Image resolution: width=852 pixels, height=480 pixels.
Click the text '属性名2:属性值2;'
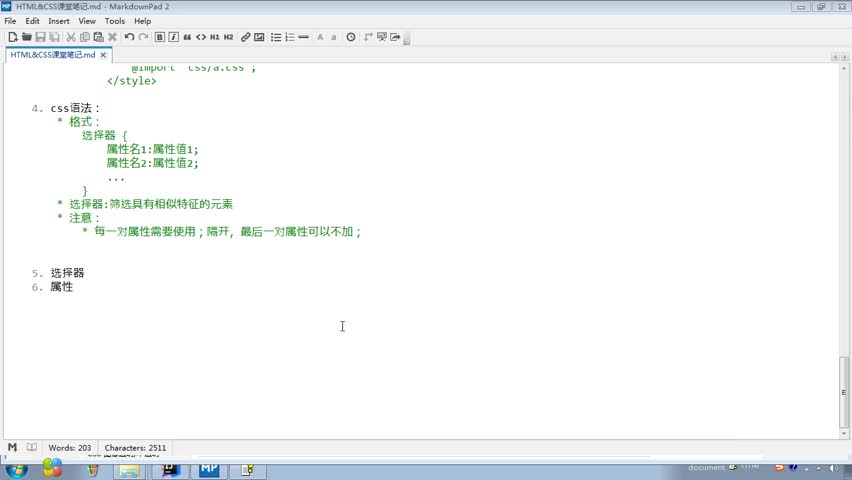tap(153, 163)
